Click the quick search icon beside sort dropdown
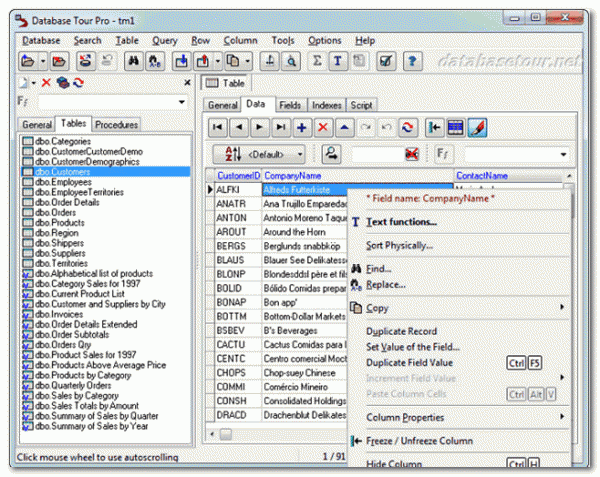Image resolution: width=600 pixels, height=477 pixels. (x=331, y=154)
